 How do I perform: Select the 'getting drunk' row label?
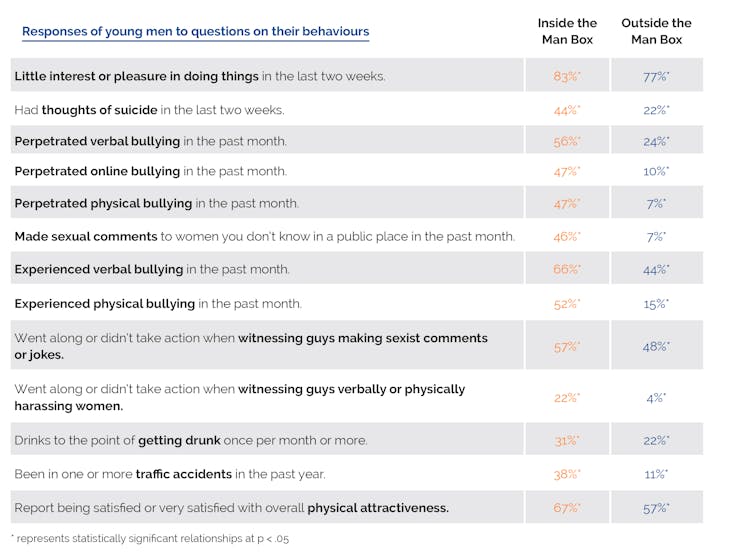(190, 440)
